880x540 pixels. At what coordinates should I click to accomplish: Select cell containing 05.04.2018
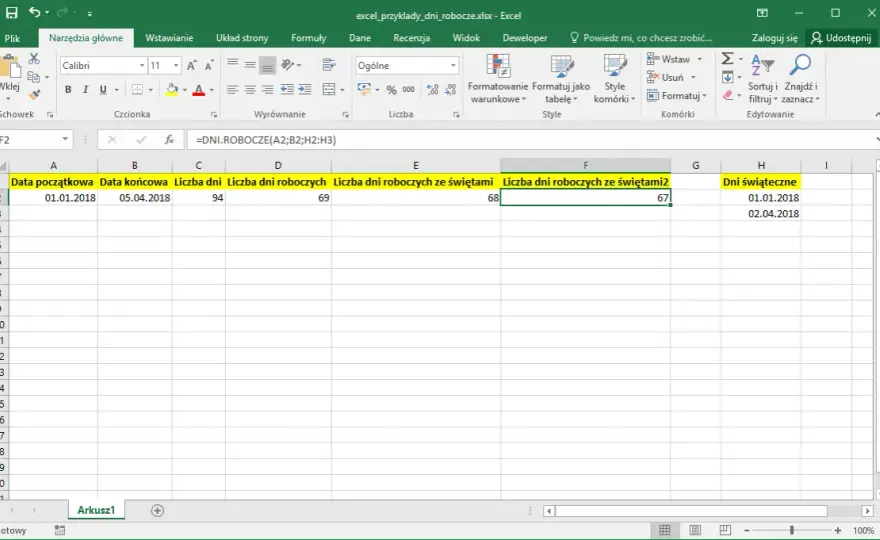135,198
